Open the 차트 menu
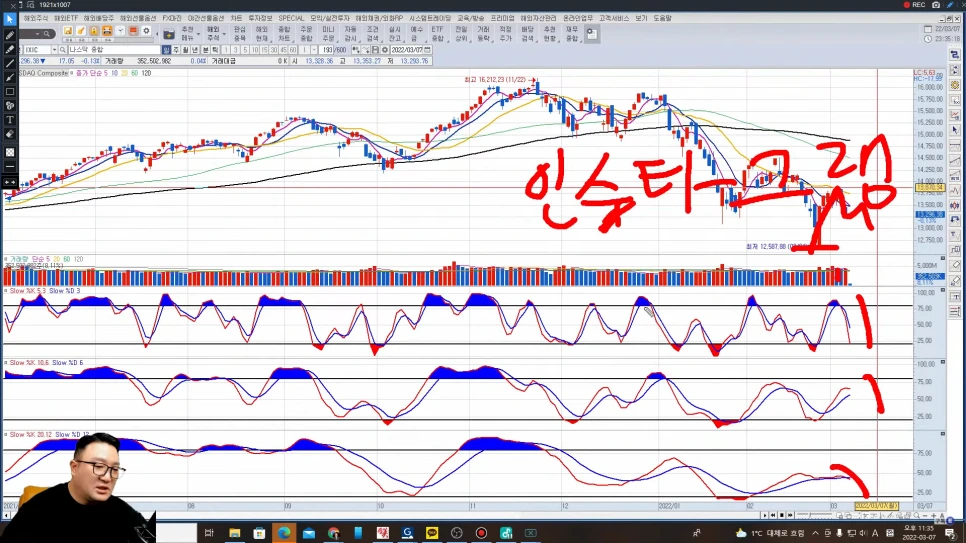Image resolution: width=966 pixels, height=543 pixels. pyautogui.click(x=236, y=18)
